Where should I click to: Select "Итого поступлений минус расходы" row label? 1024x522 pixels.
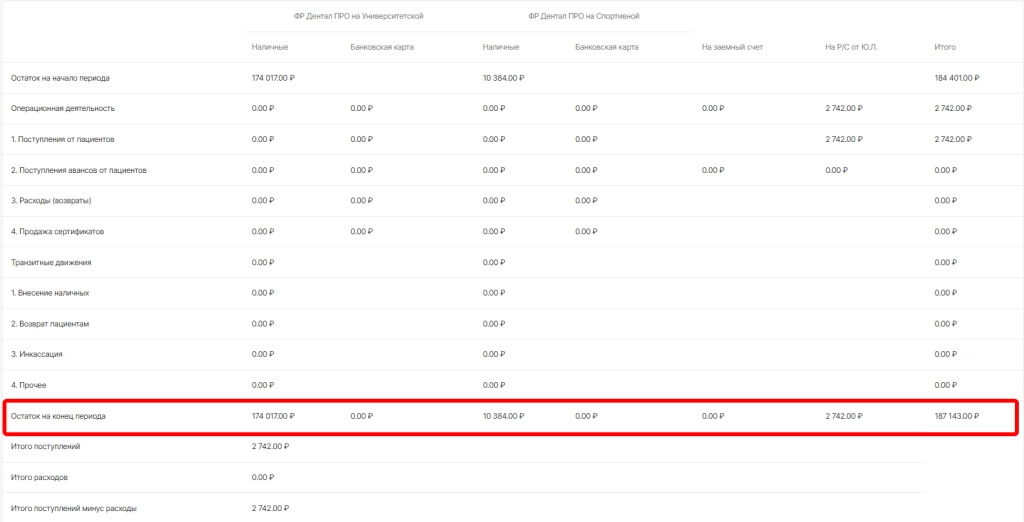[73, 508]
